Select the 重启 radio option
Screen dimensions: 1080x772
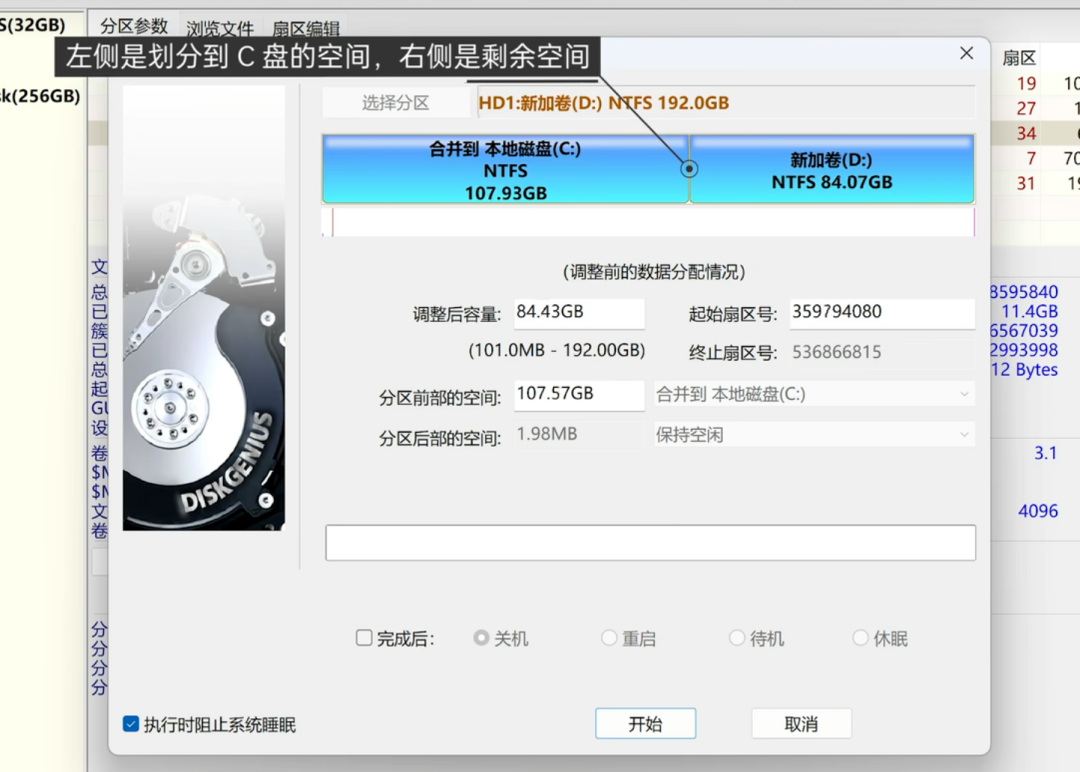[x=609, y=638]
